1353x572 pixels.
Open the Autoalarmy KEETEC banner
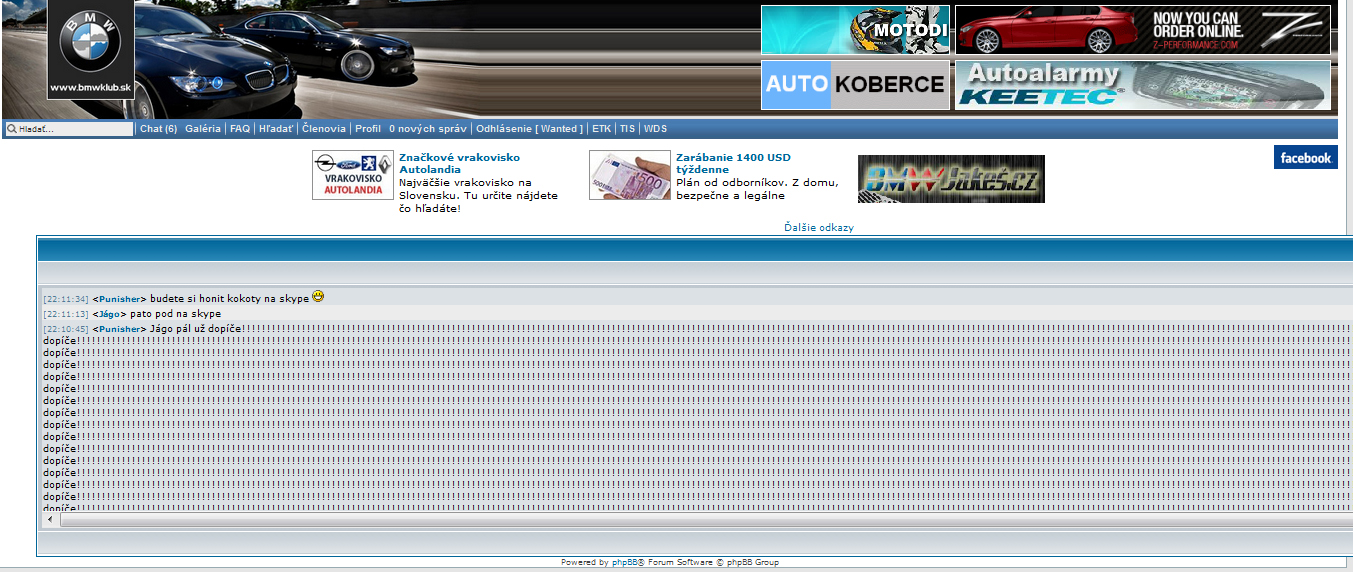(x=1142, y=85)
